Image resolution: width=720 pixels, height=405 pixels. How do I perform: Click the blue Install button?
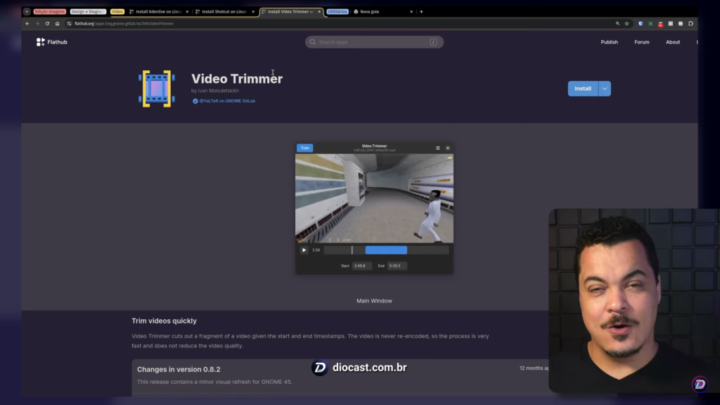(582, 88)
